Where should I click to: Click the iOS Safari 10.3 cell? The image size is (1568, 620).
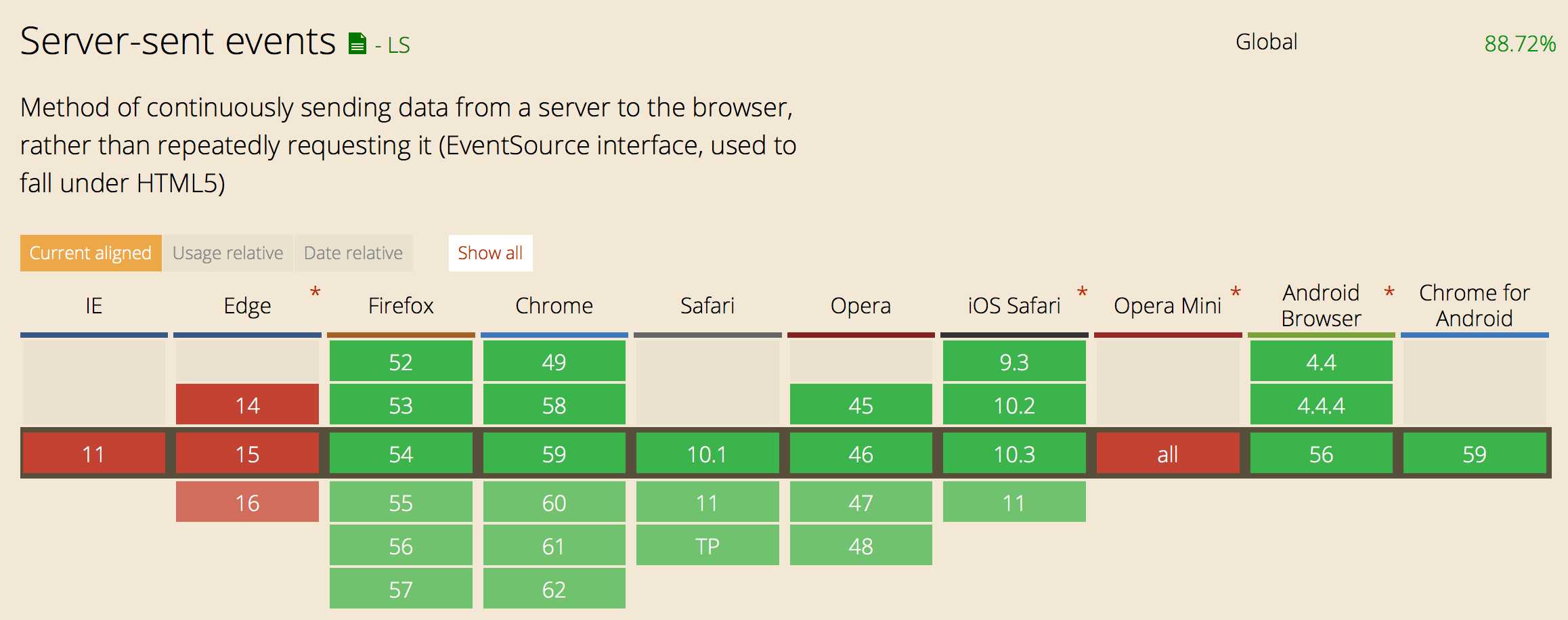(1014, 453)
